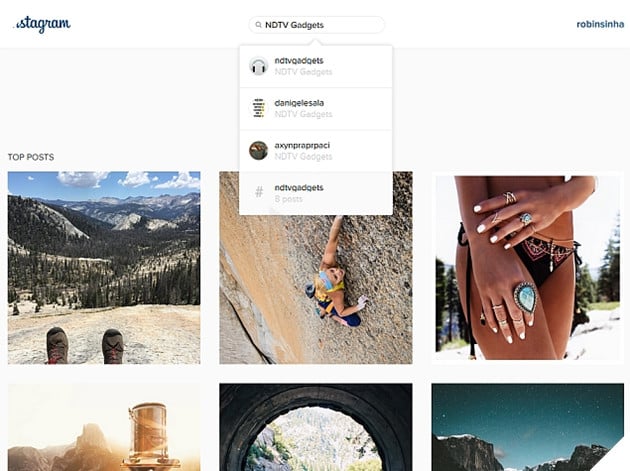Open the hand with turquoise rings photo
The width and height of the screenshot is (630, 471).
click(528, 268)
